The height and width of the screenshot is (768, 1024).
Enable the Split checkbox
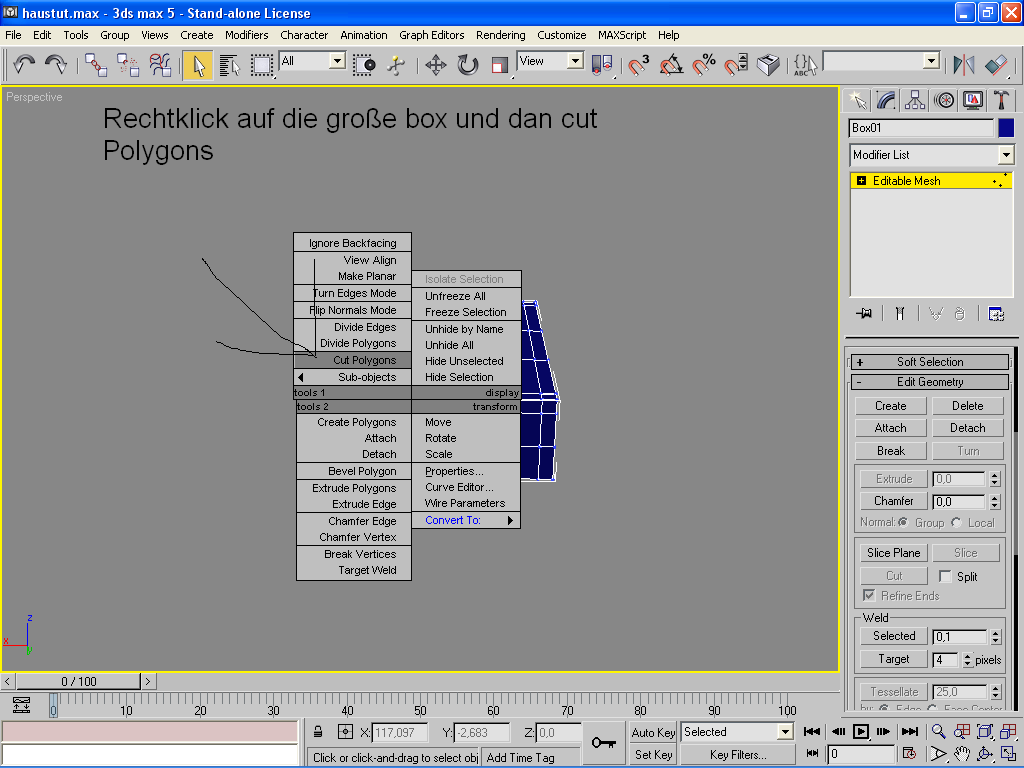[x=946, y=577]
